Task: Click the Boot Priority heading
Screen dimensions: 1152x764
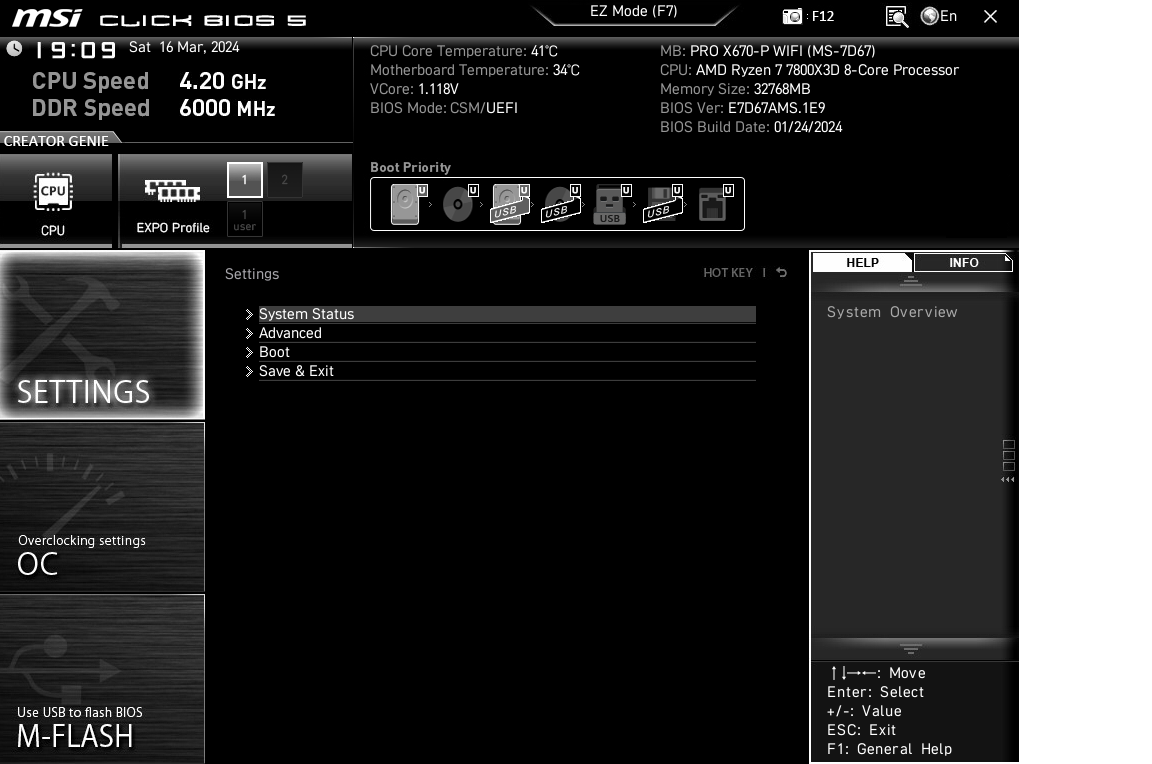Action: [x=410, y=167]
